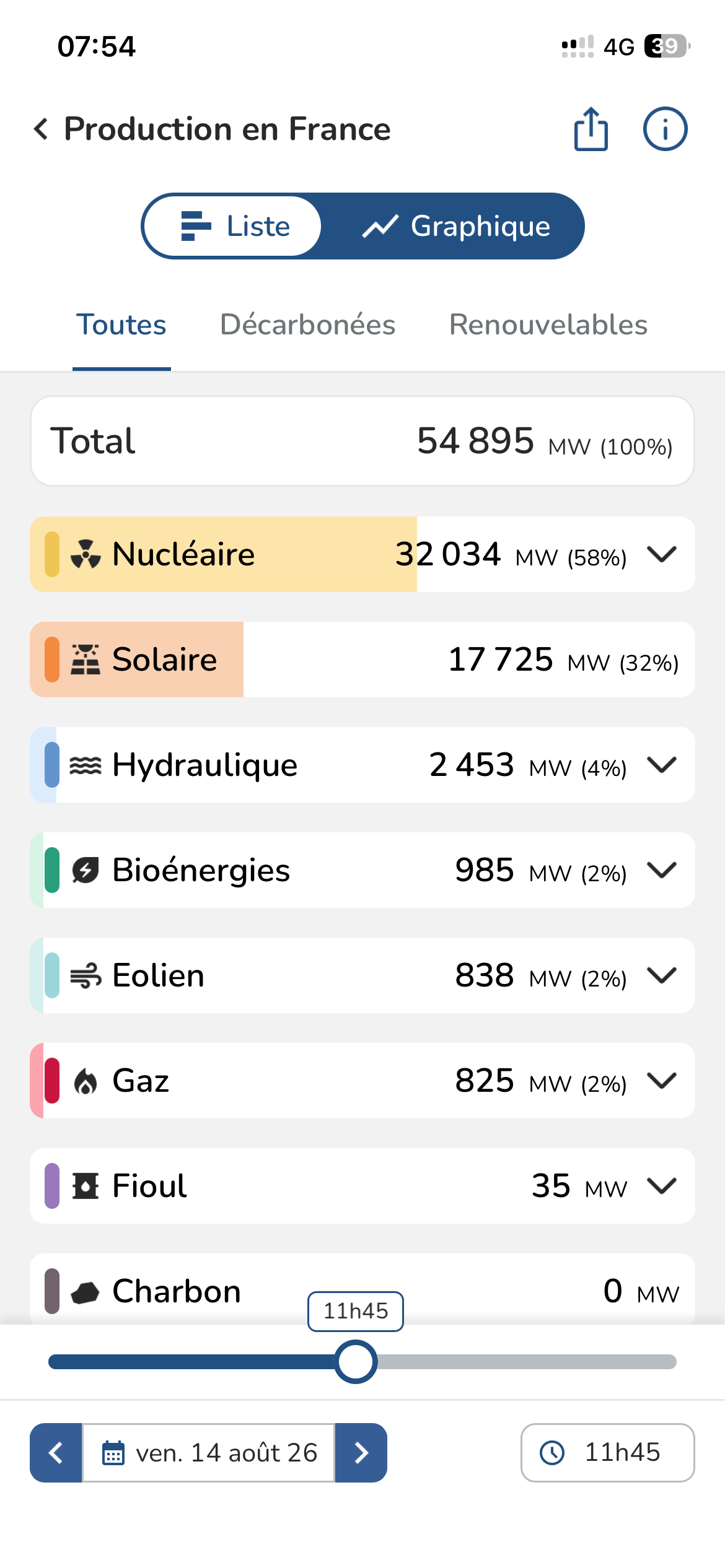Tap the wind icon beside Eolien

pyautogui.click(x=86, y=975)
